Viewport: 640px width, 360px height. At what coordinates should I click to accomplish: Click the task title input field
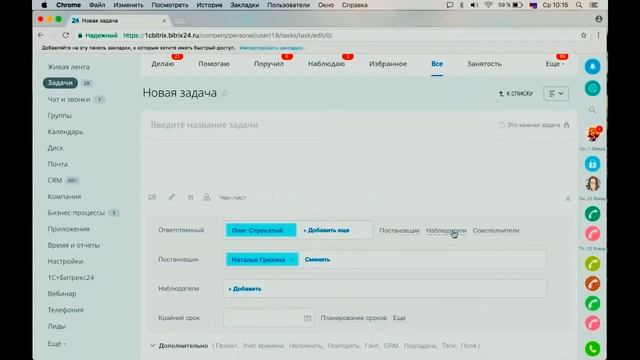click(318, 125)
